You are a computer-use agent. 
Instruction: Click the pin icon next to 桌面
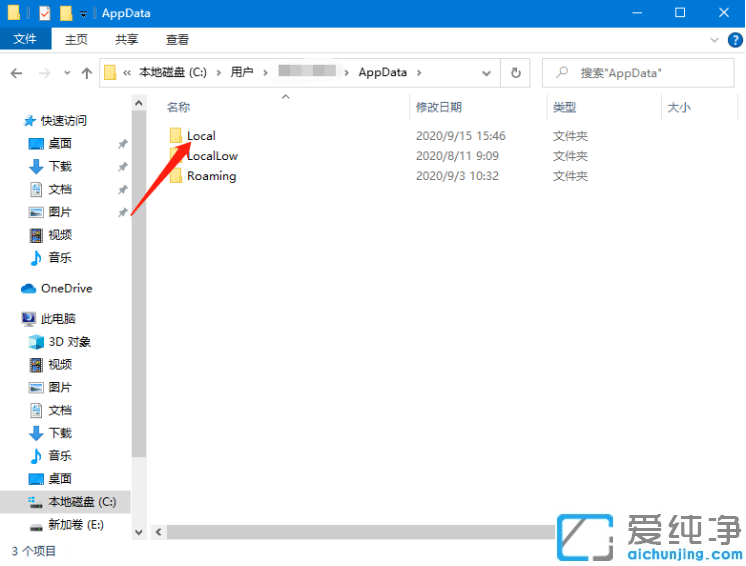coord(123,144)
